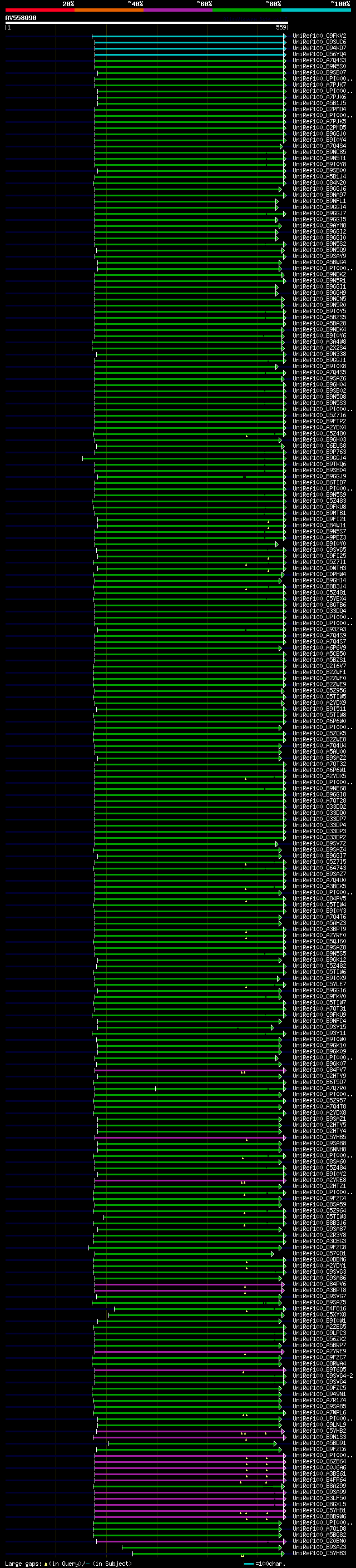Select hit label UniRef100_B9MTB1
This screenshot has width=356, height=1568.
tap(319, 513)
